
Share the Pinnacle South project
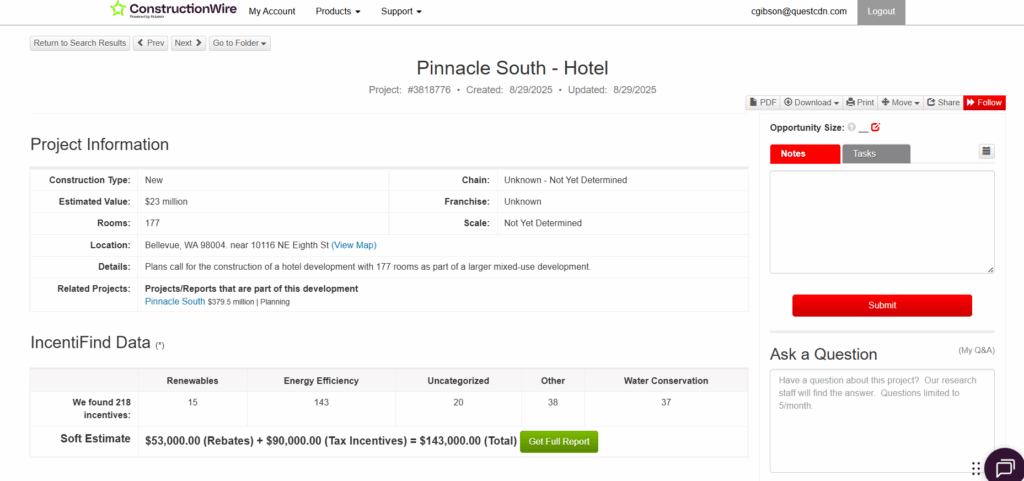[x=942, y=102]
